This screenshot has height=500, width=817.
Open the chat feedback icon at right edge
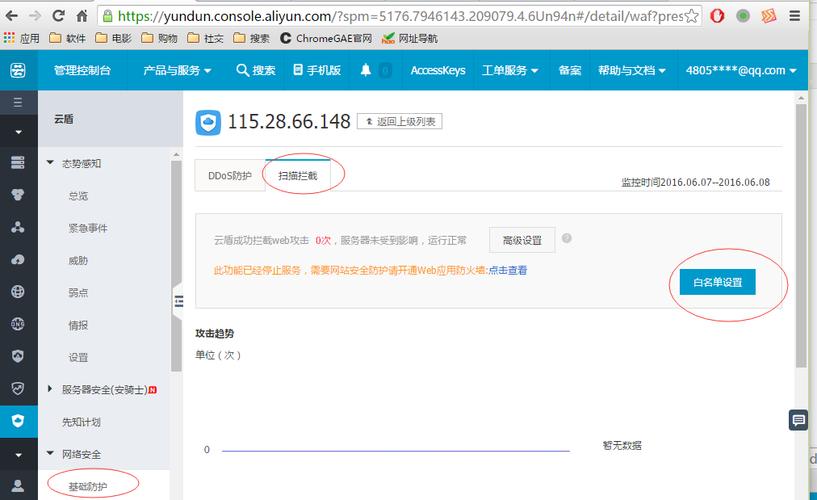(x=798, y=420)
